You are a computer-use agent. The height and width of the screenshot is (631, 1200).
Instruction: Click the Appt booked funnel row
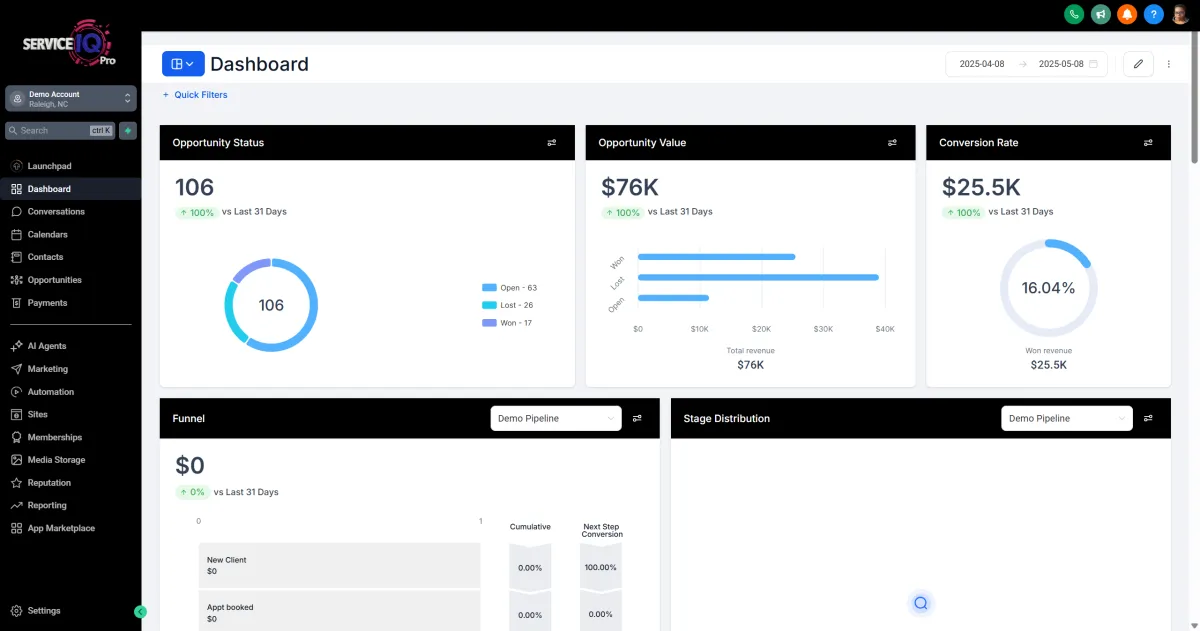pos(339,612)
